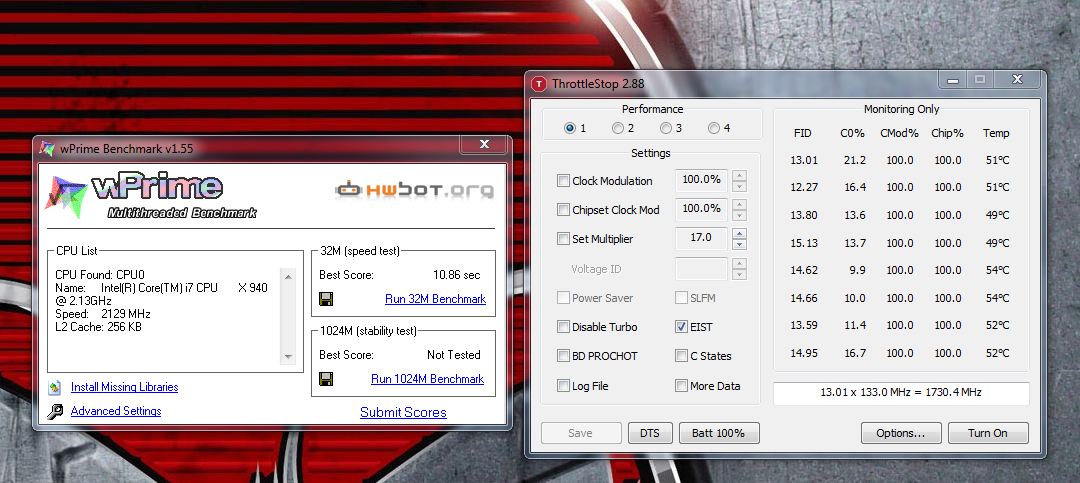Open the Advanced Settings link
The width and height of the screenshot is (1080, 483).
(116, 411)
